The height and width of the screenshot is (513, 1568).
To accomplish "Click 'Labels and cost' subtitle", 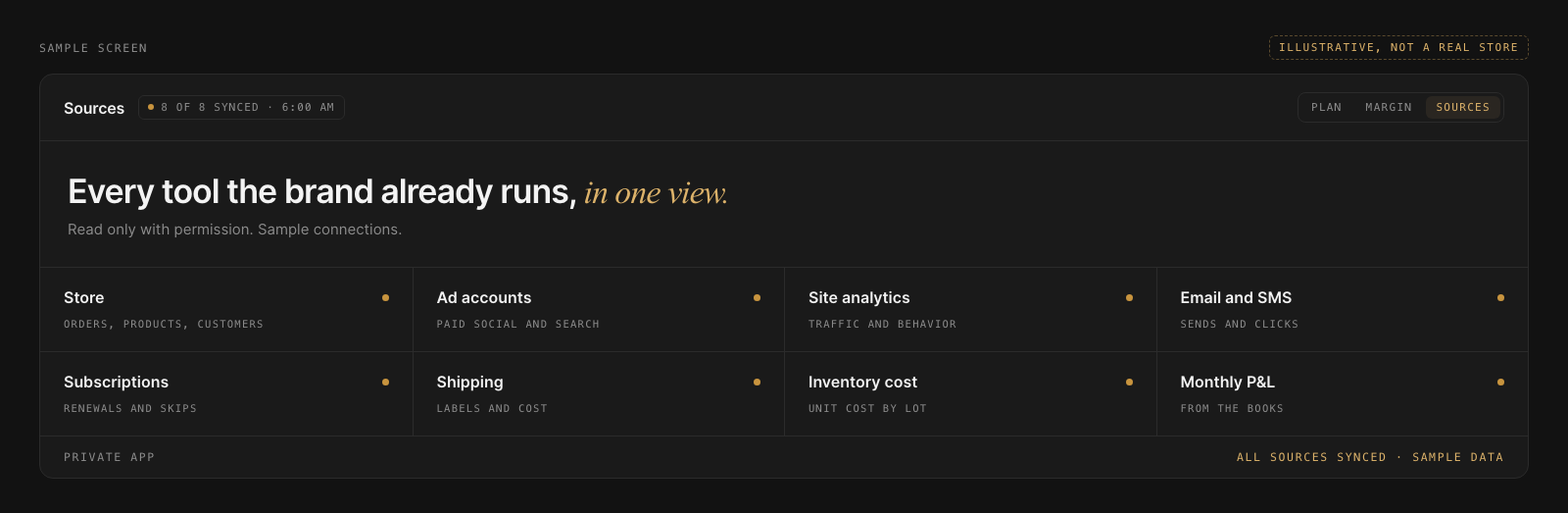I will (x=492, y=408).
